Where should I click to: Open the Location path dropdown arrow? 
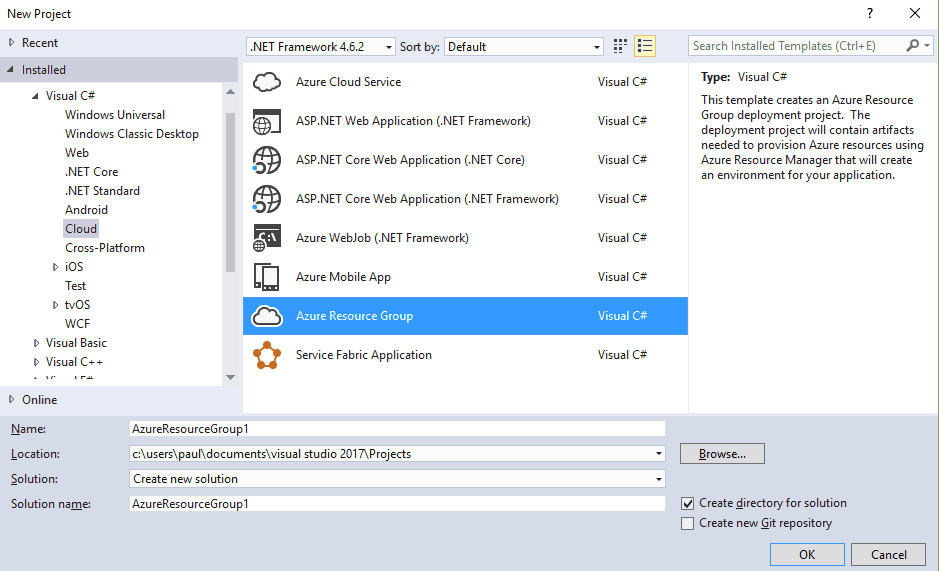[658, 454]
